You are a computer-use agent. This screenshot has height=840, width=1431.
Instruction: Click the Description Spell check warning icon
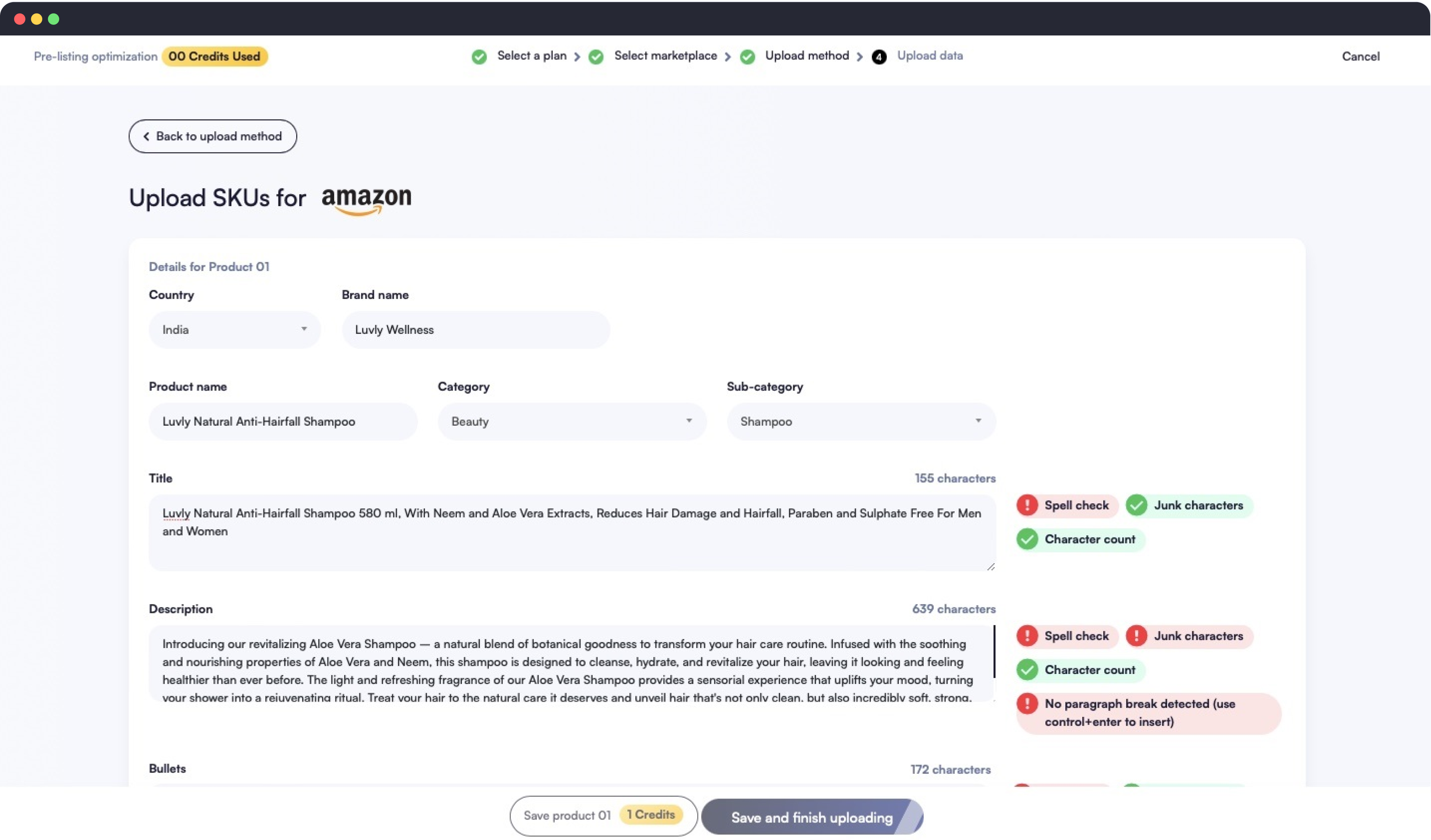click(x=1027, y=636)
